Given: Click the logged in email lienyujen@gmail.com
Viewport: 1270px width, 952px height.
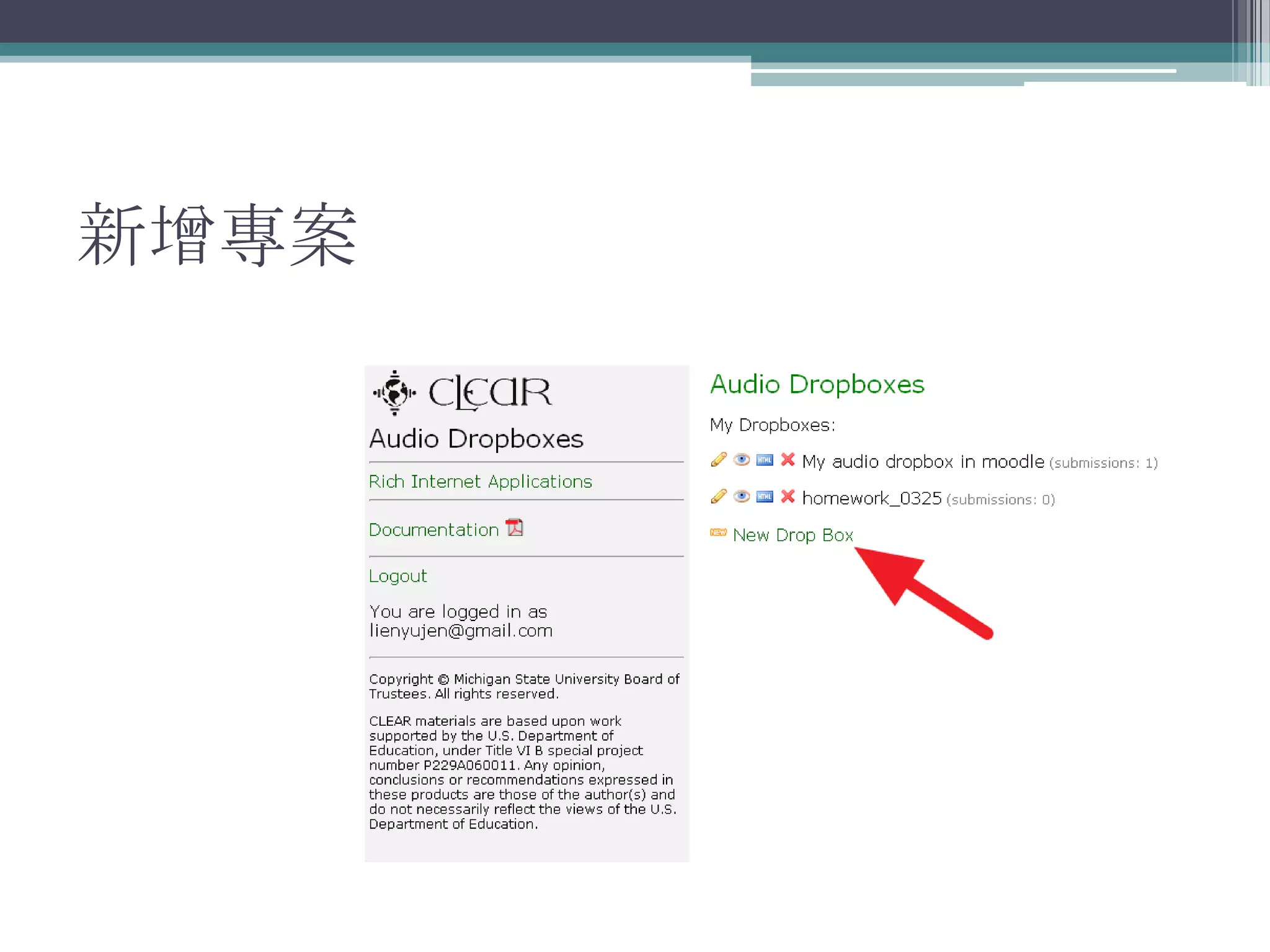Looking at the screenshot, I should [461, 631].
